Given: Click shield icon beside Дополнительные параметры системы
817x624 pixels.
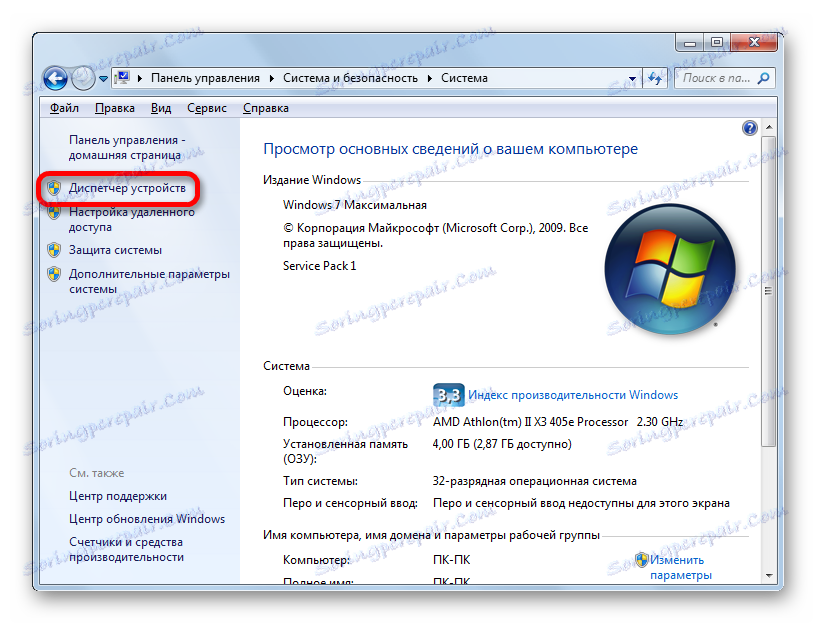Looking at the screenshot, I should click(54, 274).
